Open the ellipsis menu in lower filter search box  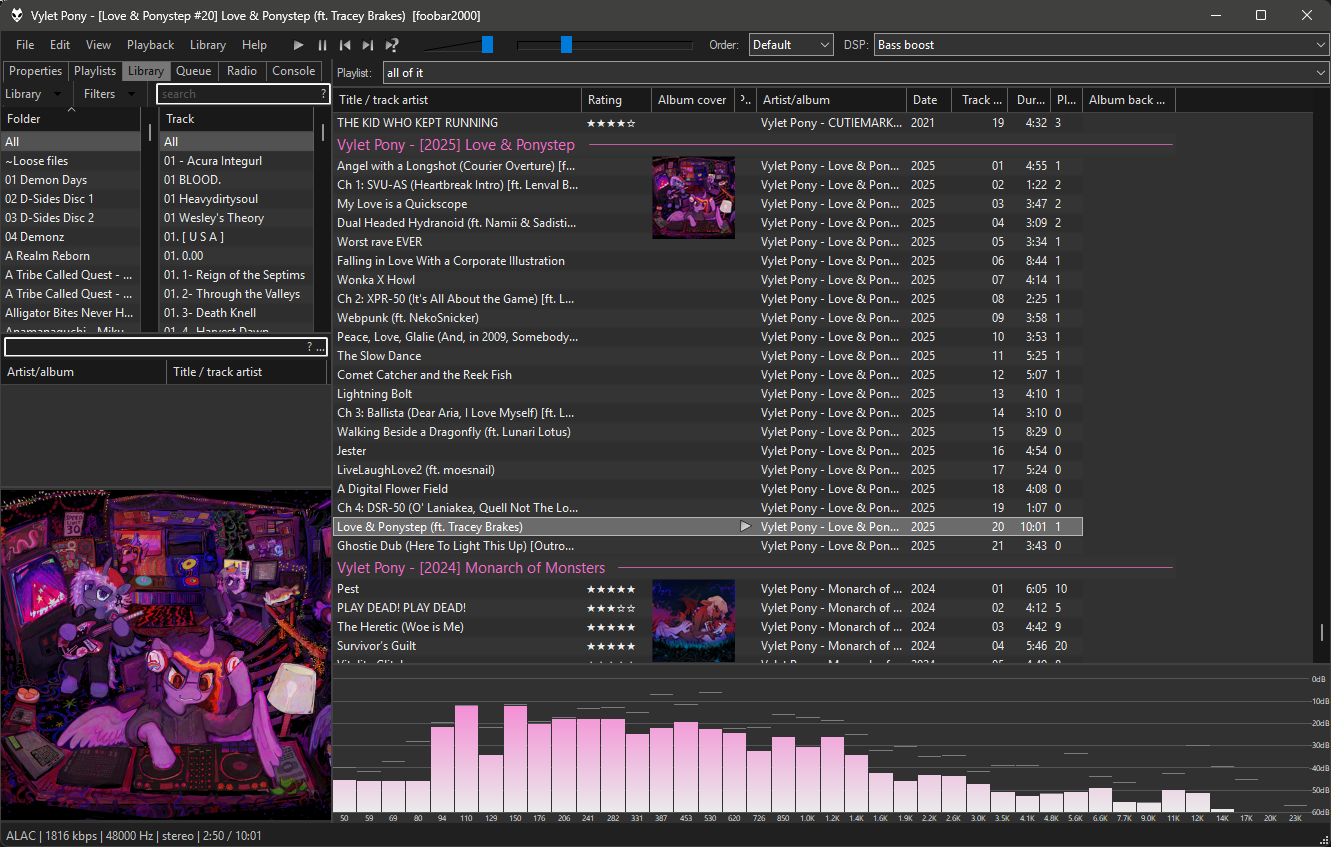pyautogui.click(x=320, y=347)
